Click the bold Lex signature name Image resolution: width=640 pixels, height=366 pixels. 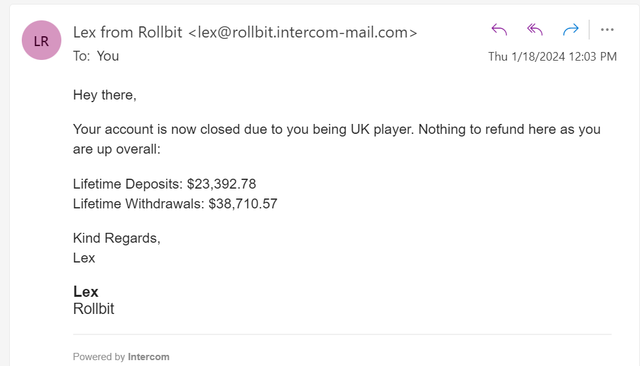86,292
